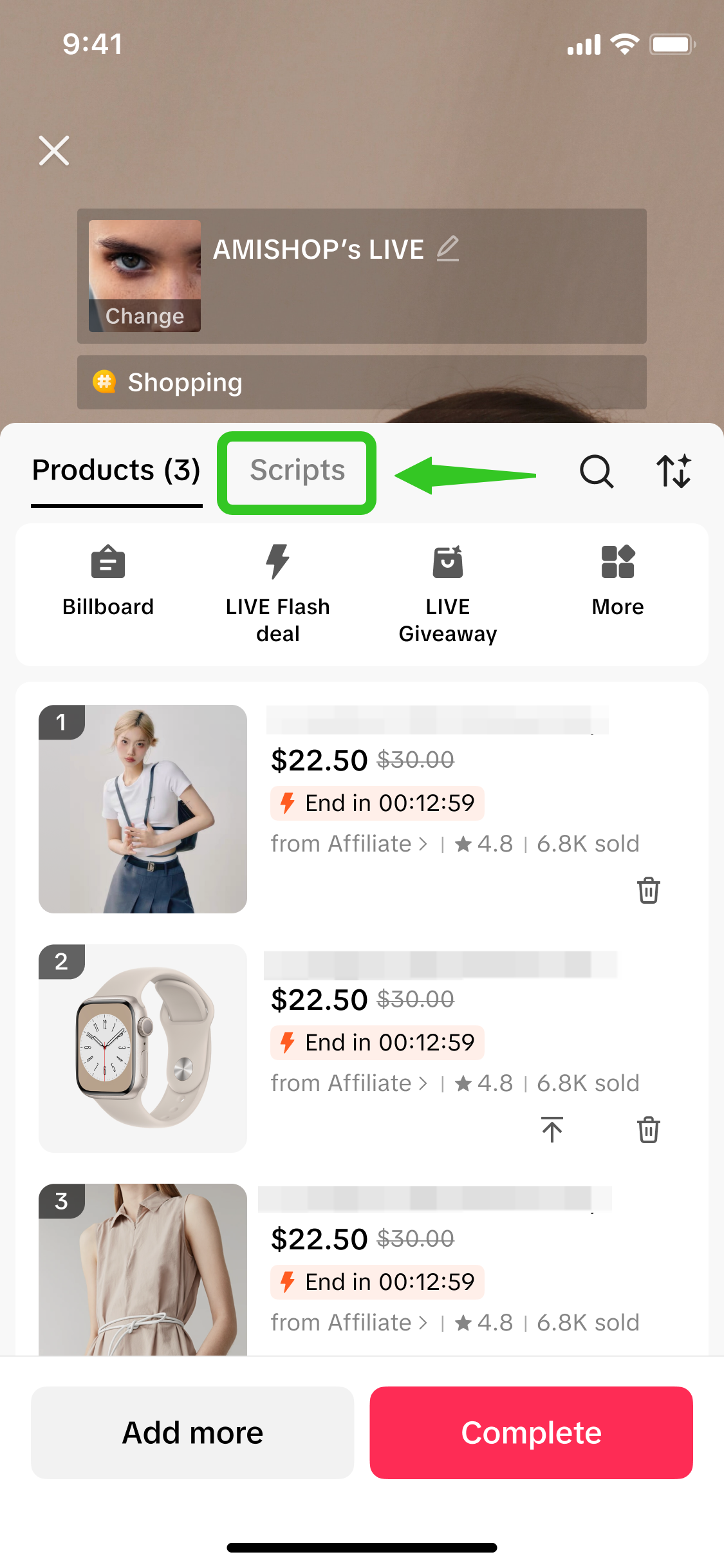This screenshot has width=724, height=1568.
Task: Open the Scripts tab
Action: (297, 471)
